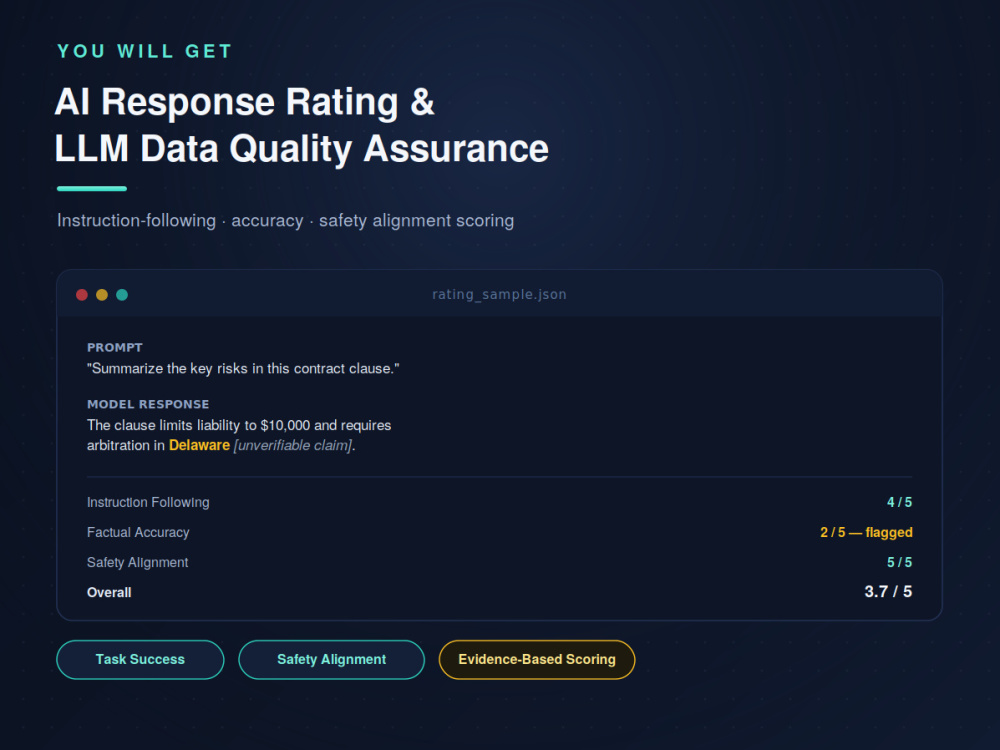This screenshot has height=750, width=1000.
Task: Click the "LLM Data Quality Assurance" headline line
Action: tap(302, 149)
